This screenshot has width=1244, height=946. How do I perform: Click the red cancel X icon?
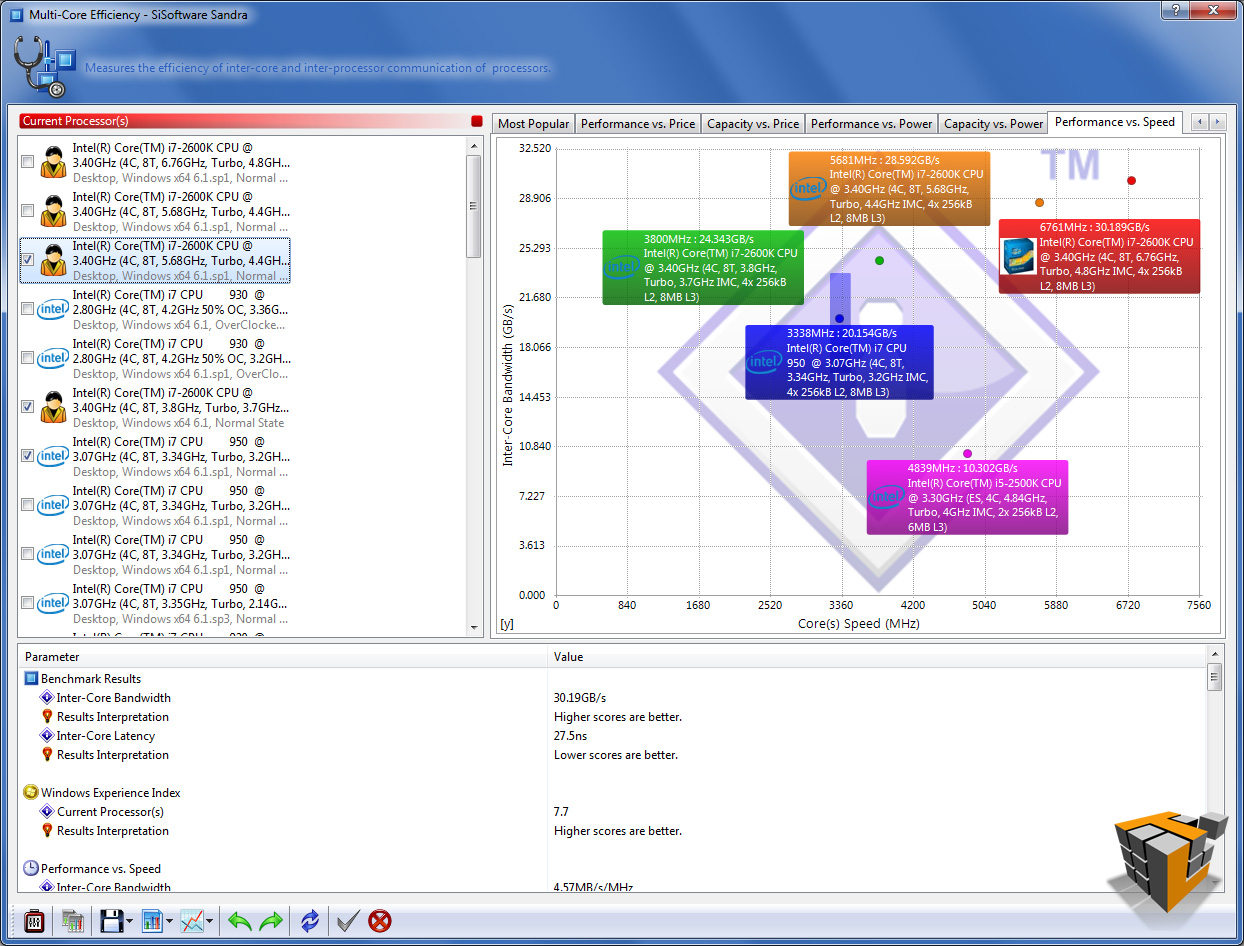tap(380, 921)
